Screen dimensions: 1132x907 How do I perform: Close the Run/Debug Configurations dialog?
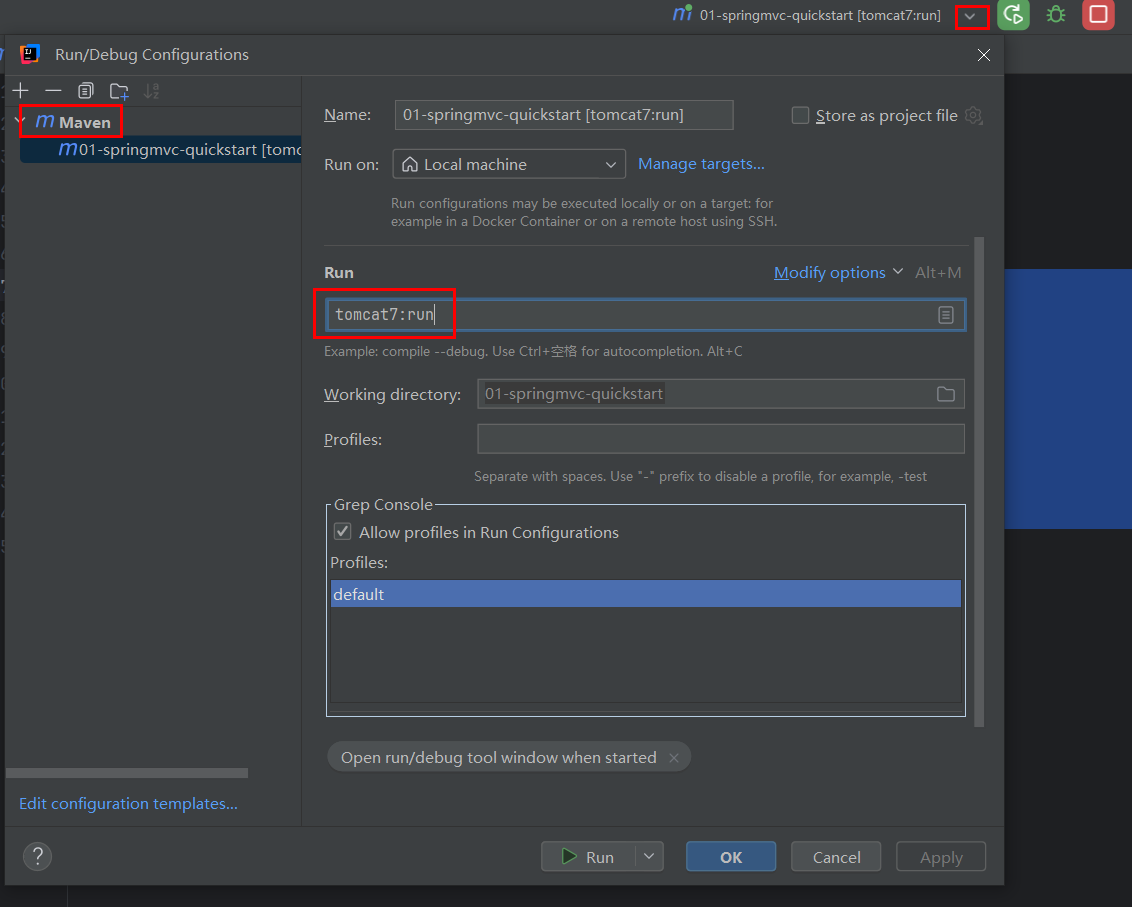click(x=983, y=55)
